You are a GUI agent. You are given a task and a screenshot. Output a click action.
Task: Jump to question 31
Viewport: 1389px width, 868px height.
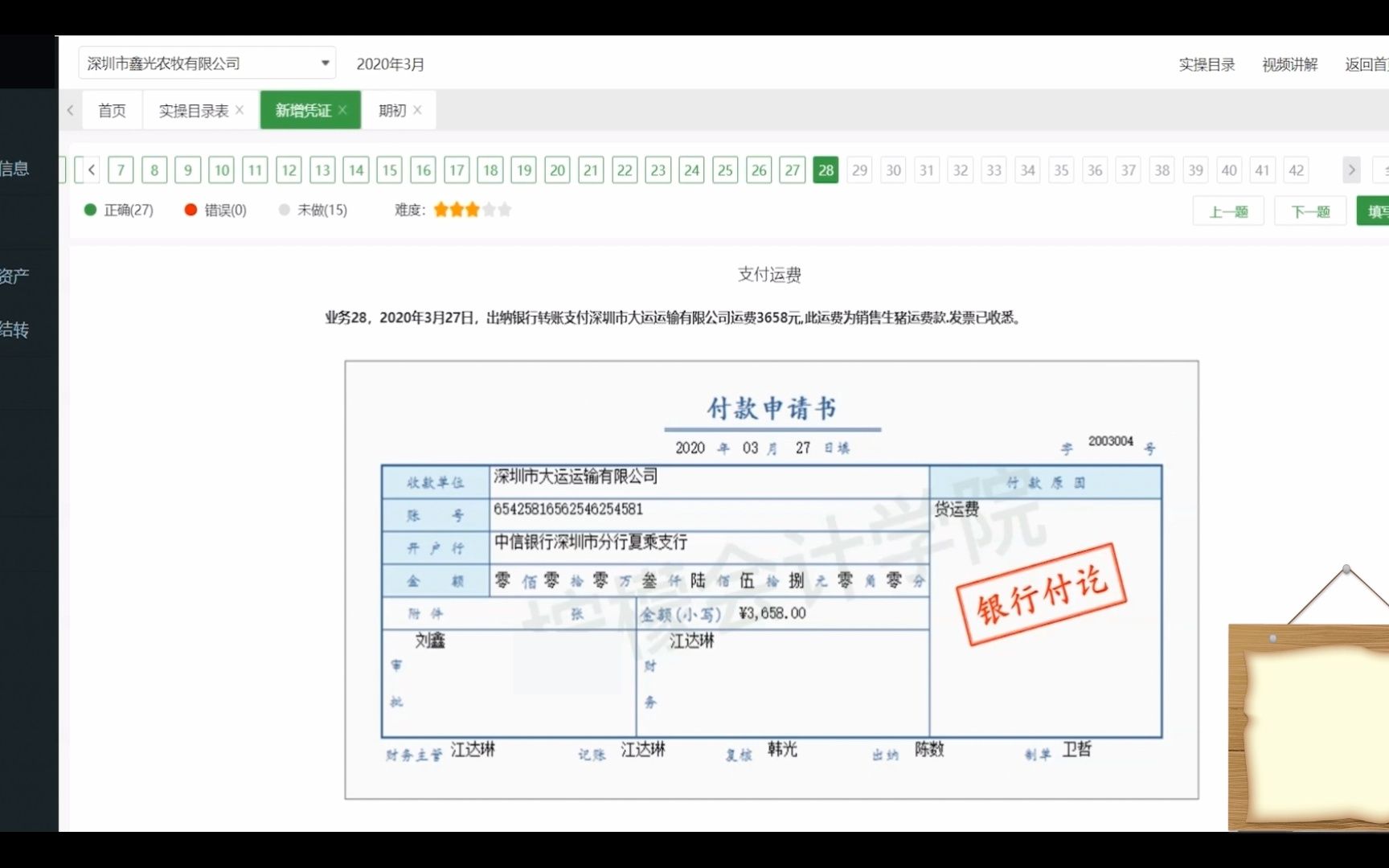(927, 170)
